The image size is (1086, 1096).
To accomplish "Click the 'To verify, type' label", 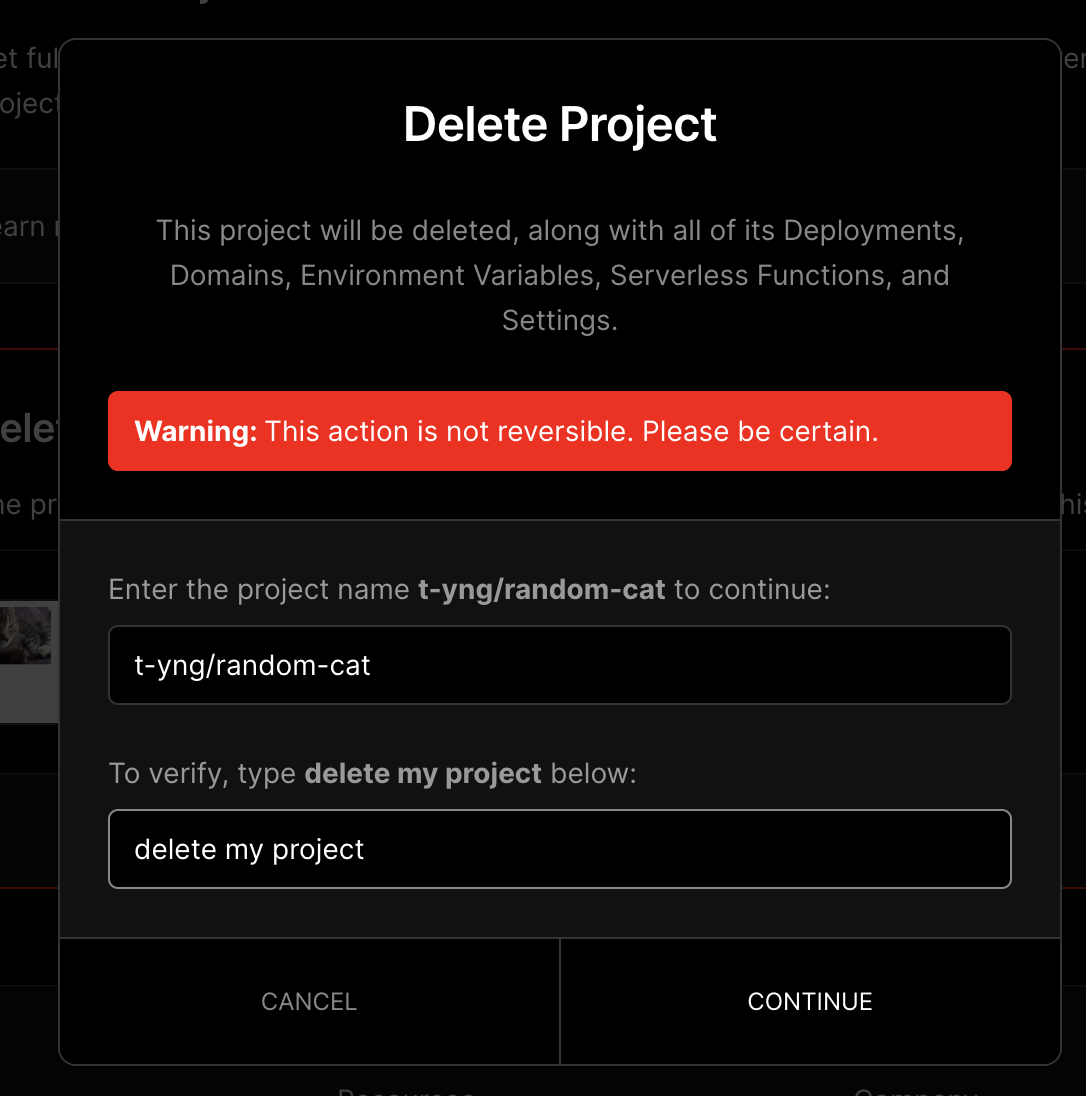I will pyautogui.click(x=203, y=773).
